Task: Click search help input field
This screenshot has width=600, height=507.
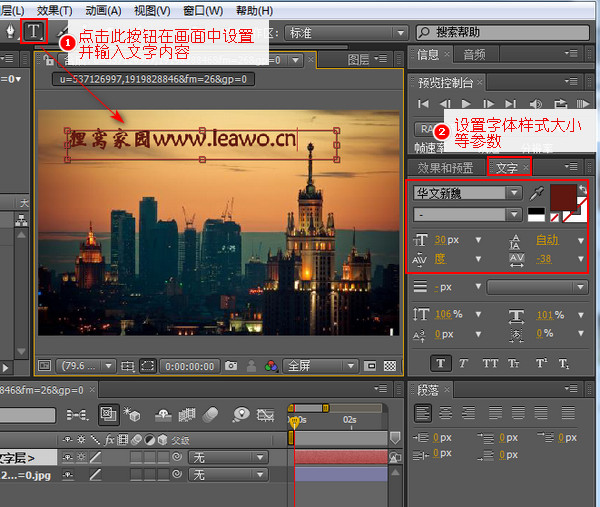Action: click(503, 33)
